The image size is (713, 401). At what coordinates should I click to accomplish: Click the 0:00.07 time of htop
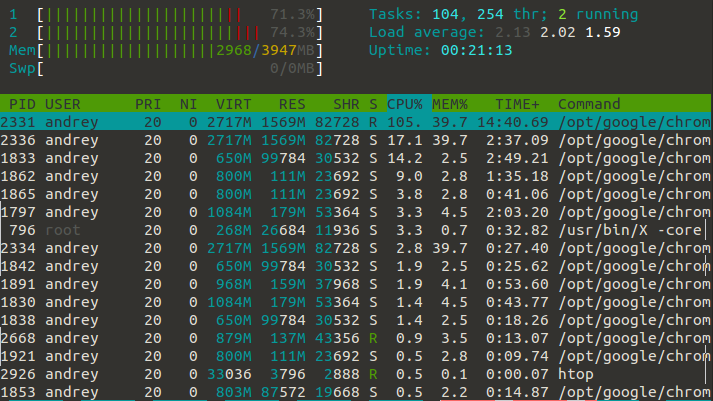tap(517, 374)
